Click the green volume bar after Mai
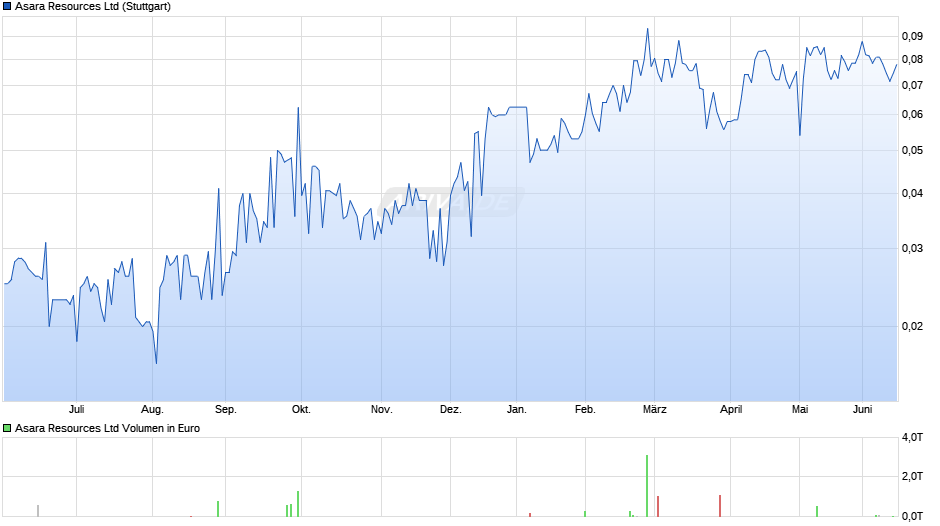The image size is (940, 526). (817, 511)
